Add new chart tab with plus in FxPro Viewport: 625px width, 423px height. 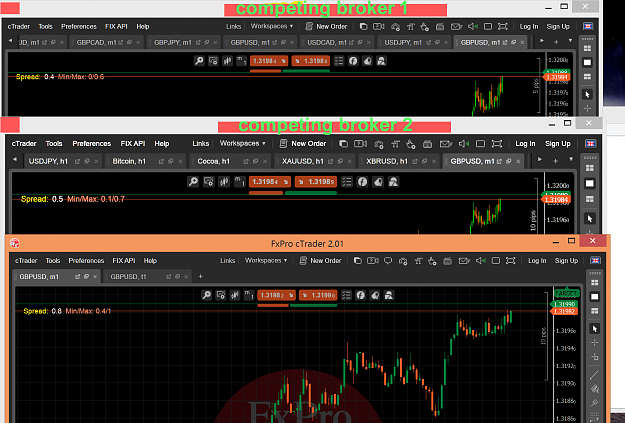pos(200,276)
